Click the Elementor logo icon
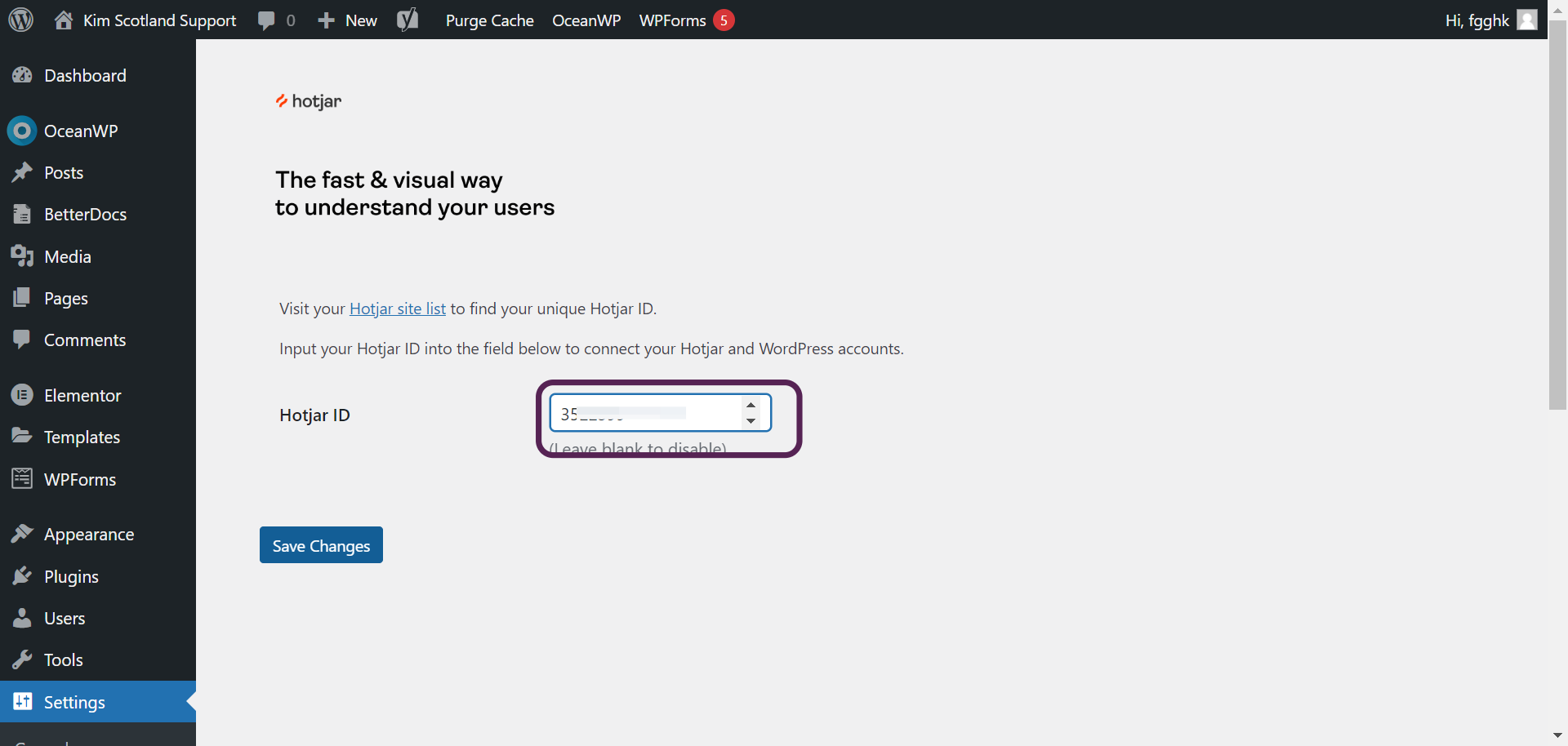The width and height of the screenshot is (1568, 746). (x=22, y=395)
